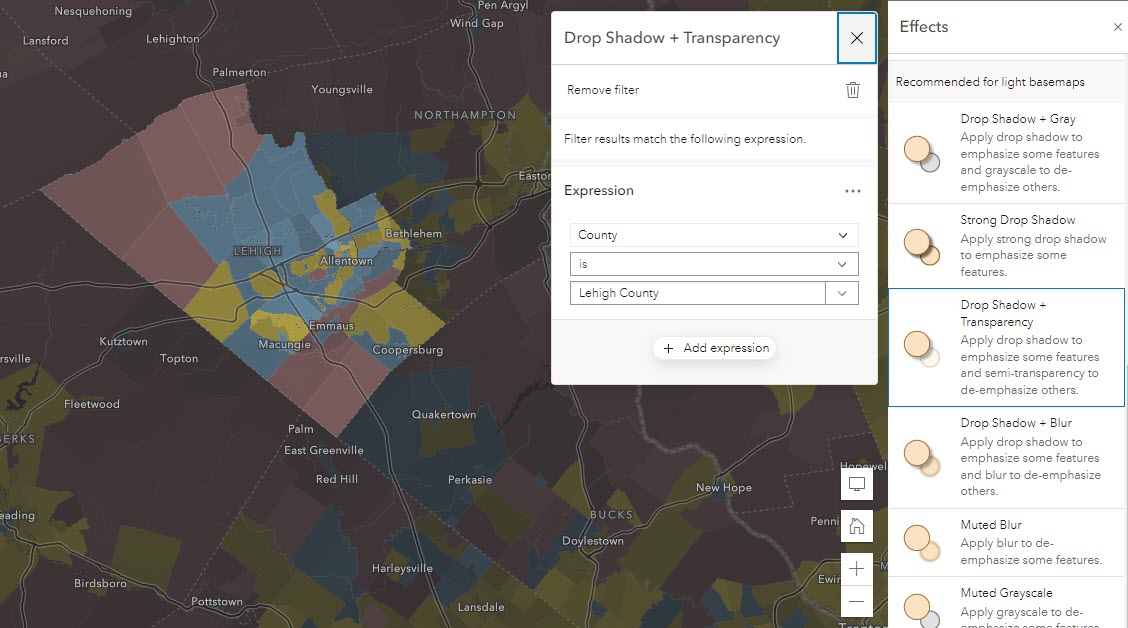
Task: Click the Youngsville label on map
Action: (342, 90)
